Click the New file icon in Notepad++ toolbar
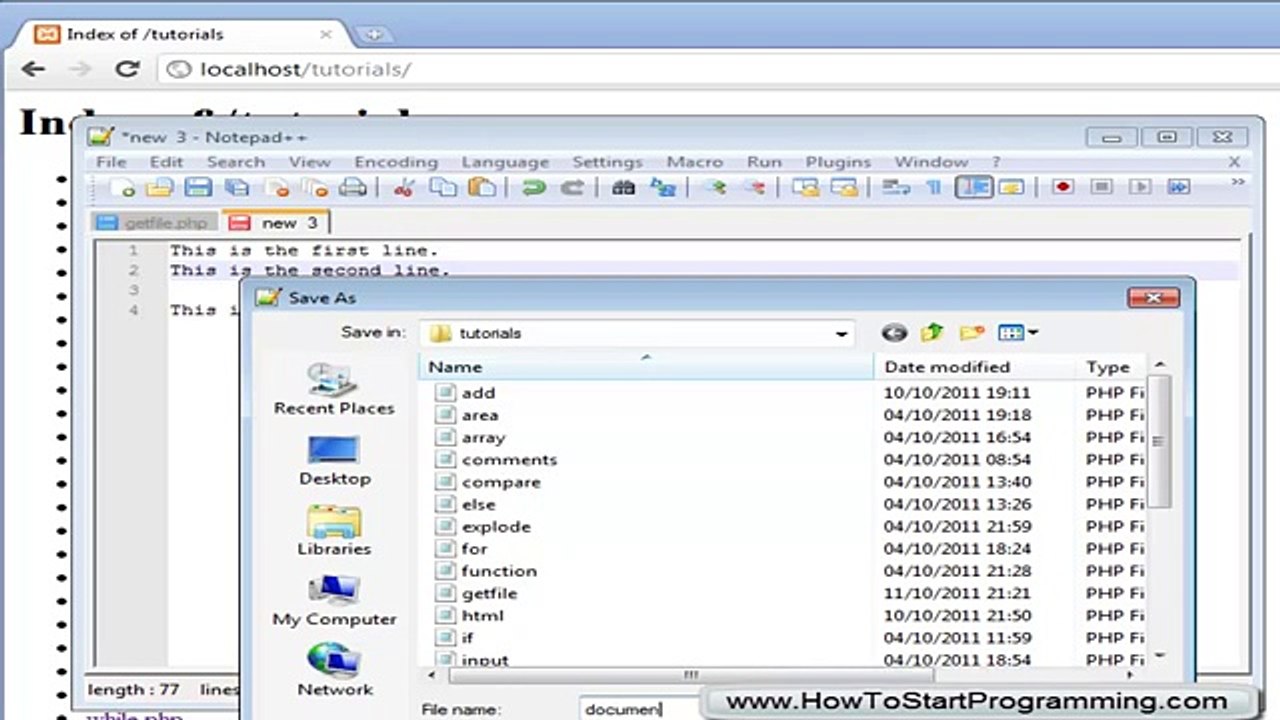Viewport: 1280px width, 720px height. point(122,187)
